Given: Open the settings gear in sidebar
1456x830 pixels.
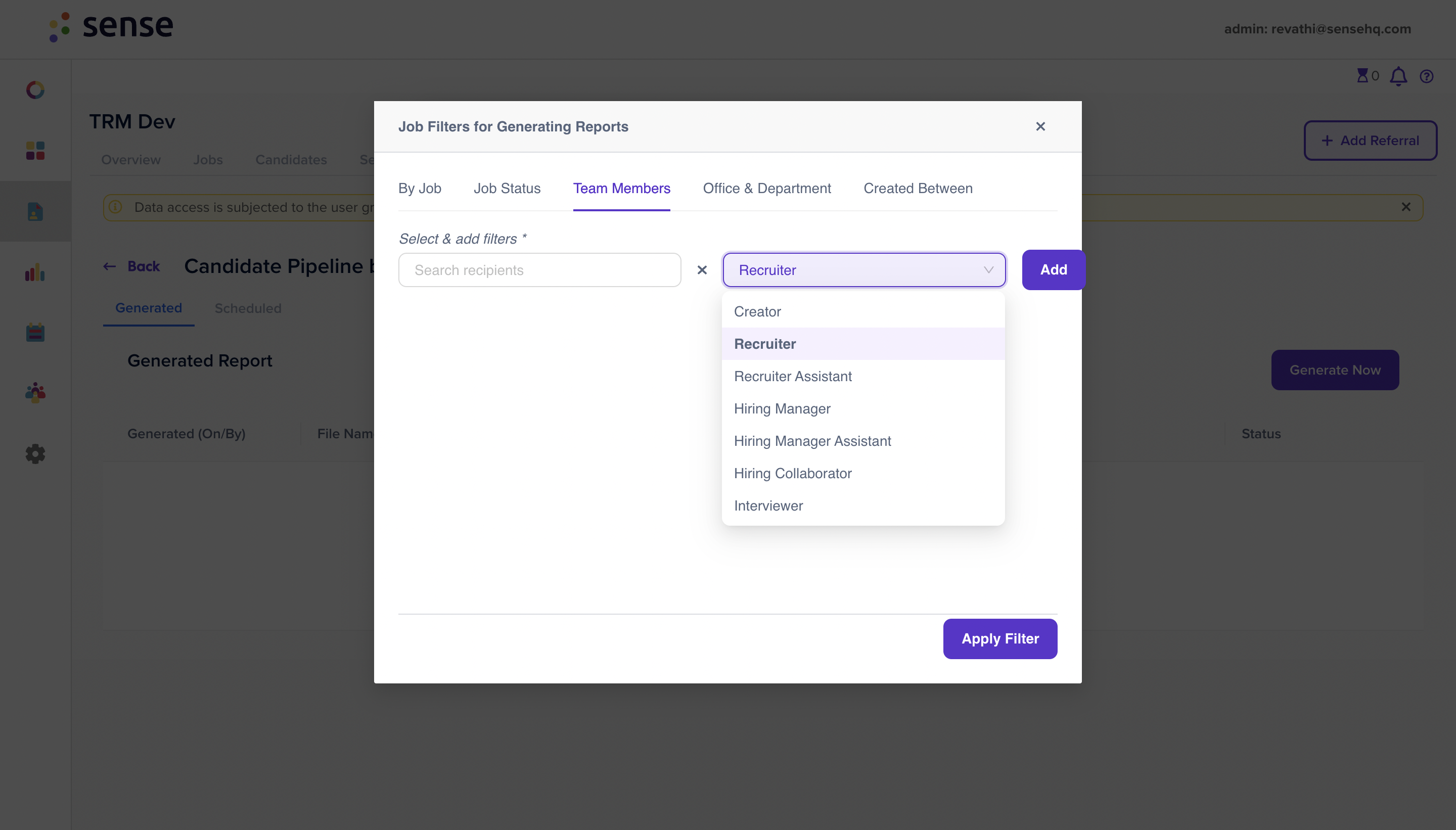Looking at the screenshot, I should pos(35,453).
